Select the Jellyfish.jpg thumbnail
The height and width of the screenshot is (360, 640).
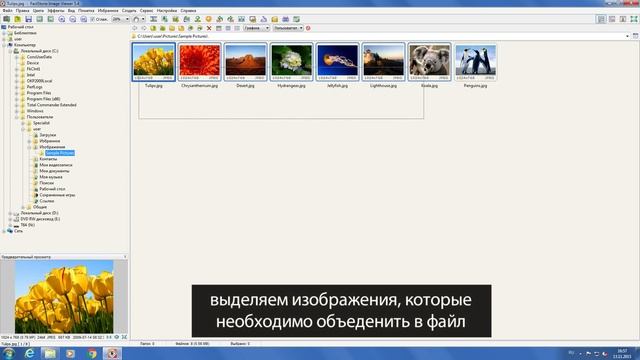coord(338,62)
